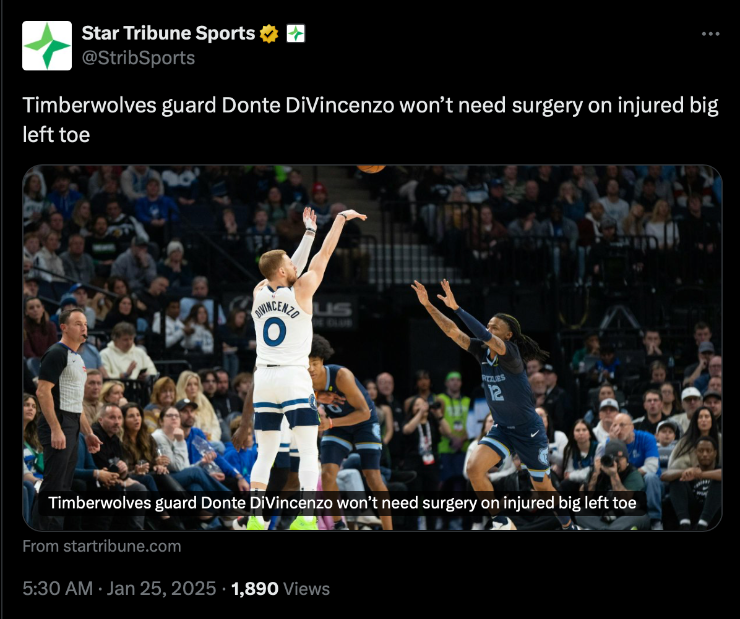Open the Star Tribune Sports display name
The height and width of the screenshot is (619, 740).
coord(168,33)
